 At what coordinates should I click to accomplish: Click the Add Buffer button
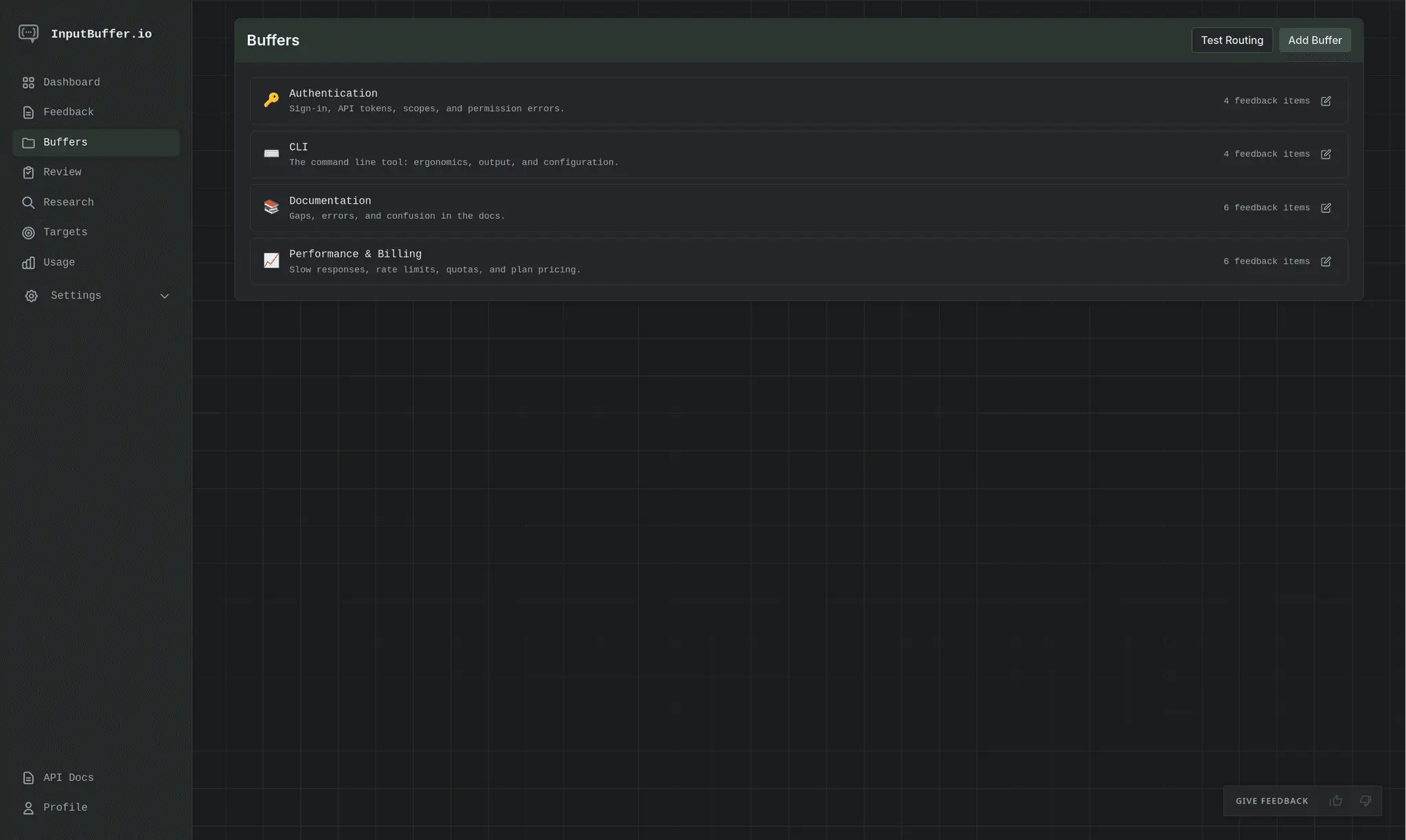pyautogui.click(x=1315, y=40)
